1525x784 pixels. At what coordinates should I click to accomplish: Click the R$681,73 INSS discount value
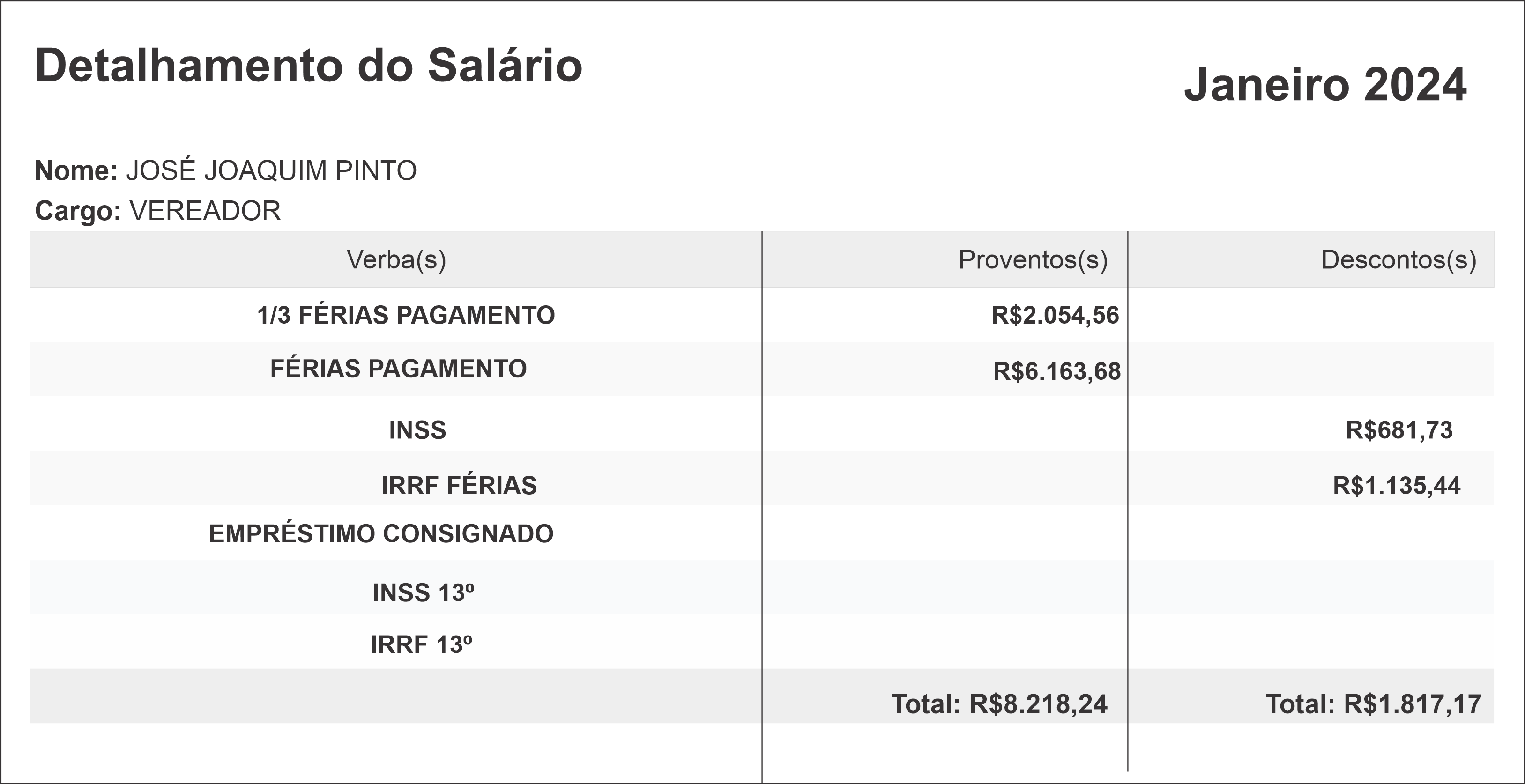[x=1399, y=429]
